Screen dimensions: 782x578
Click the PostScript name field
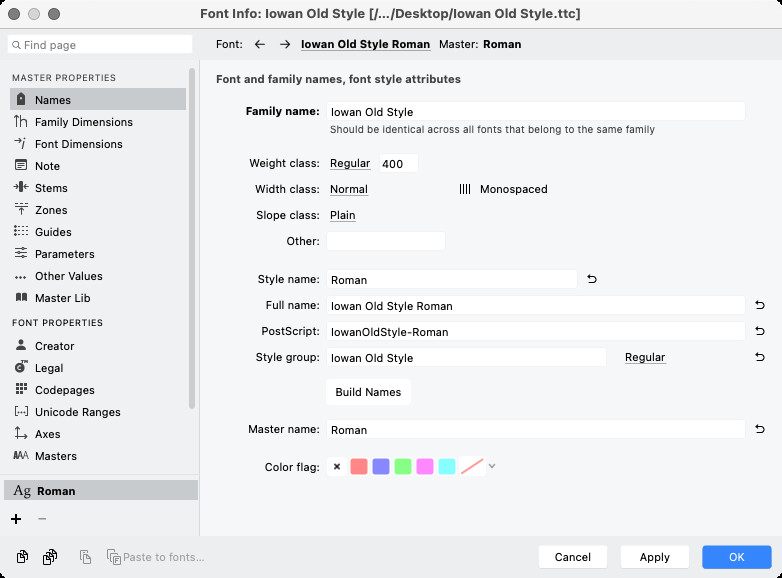[536, 331]
